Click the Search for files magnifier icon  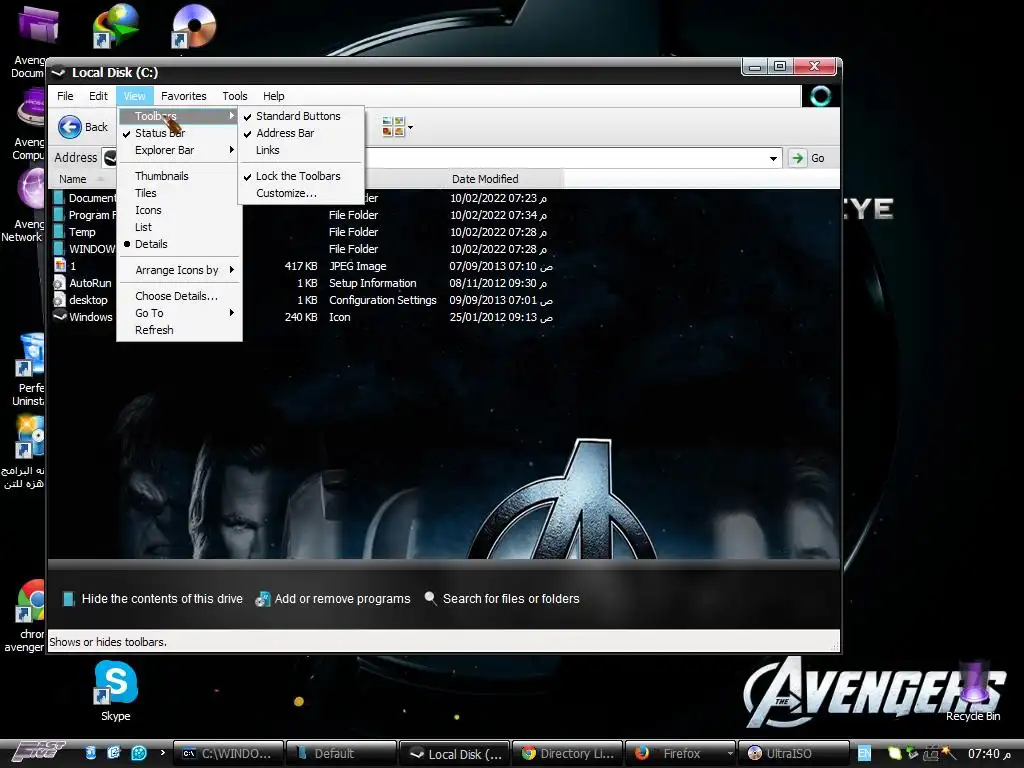(x=430, y=598)
